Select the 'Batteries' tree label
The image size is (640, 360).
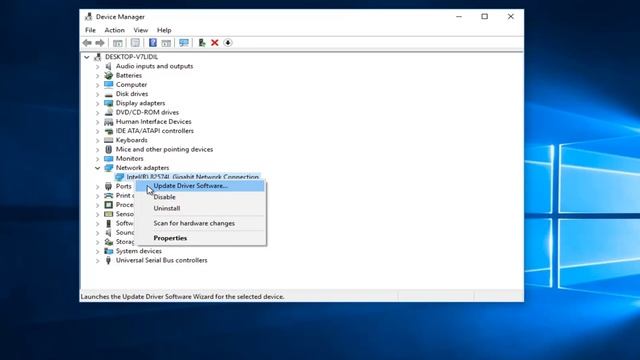[129, 76]
